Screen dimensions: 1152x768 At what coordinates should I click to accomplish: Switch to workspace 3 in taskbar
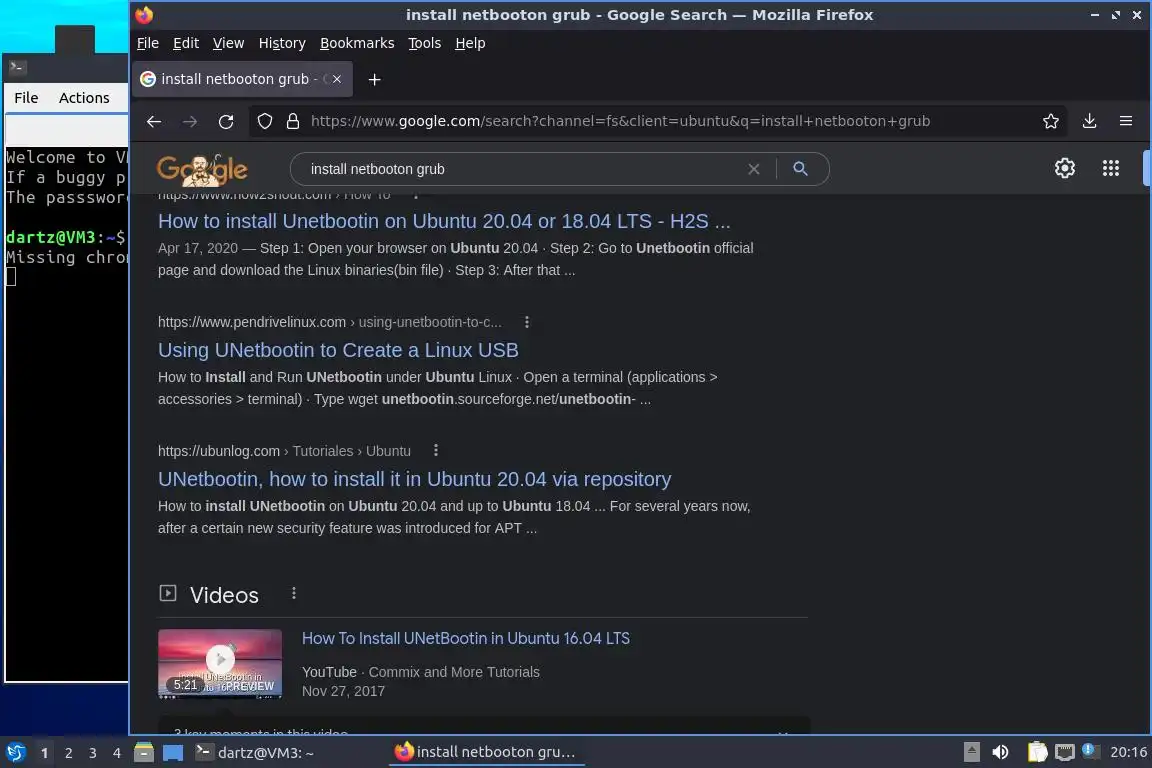pos(93,753)
